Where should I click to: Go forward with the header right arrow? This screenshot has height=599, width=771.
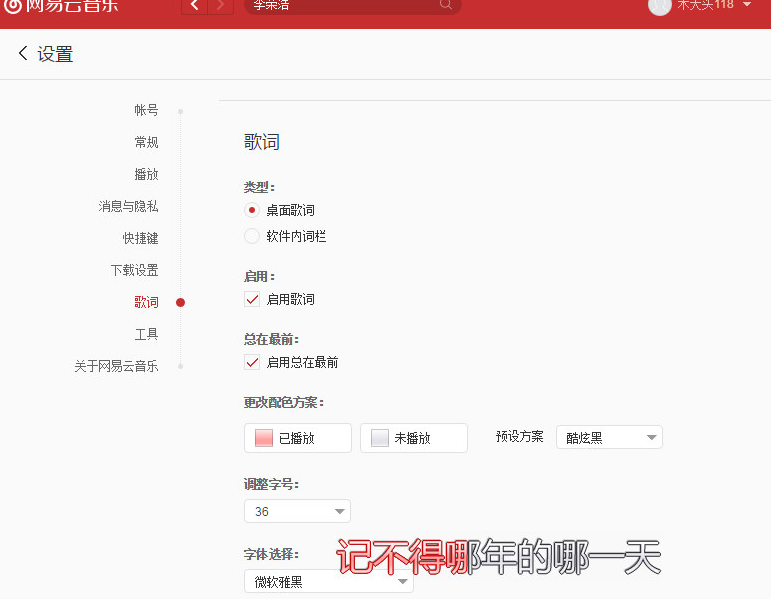tap(221, 6)
